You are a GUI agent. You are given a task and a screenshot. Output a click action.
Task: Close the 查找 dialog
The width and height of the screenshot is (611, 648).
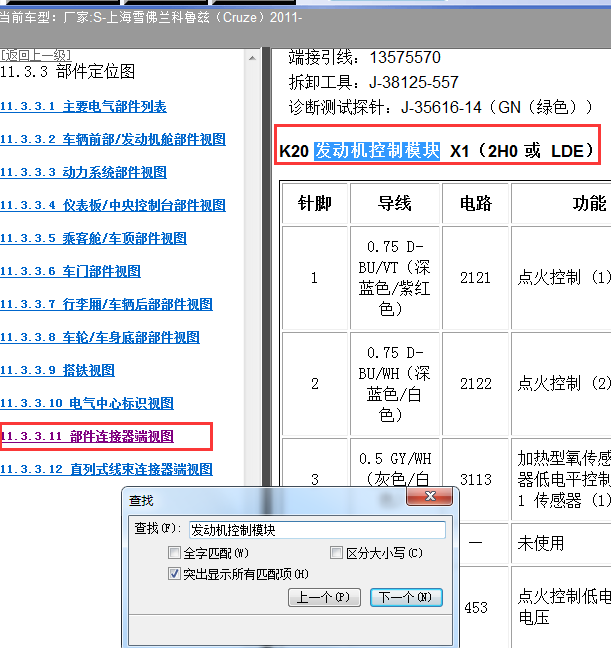(430, 496)
